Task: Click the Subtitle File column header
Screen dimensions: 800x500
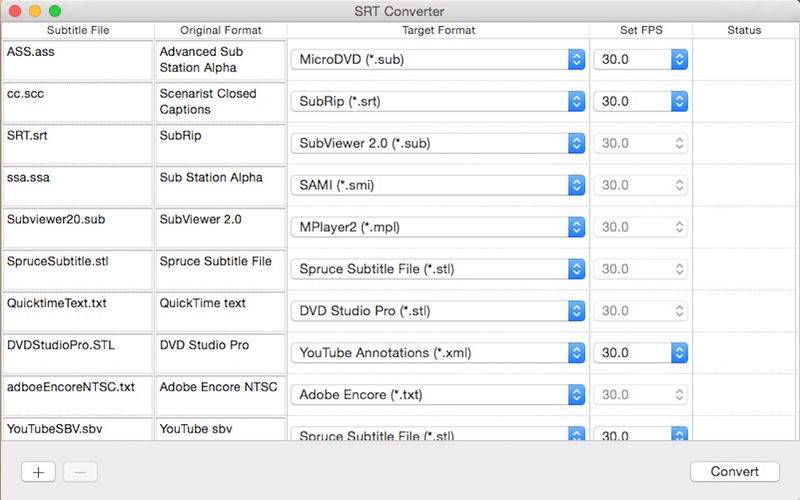Action: 78,31
